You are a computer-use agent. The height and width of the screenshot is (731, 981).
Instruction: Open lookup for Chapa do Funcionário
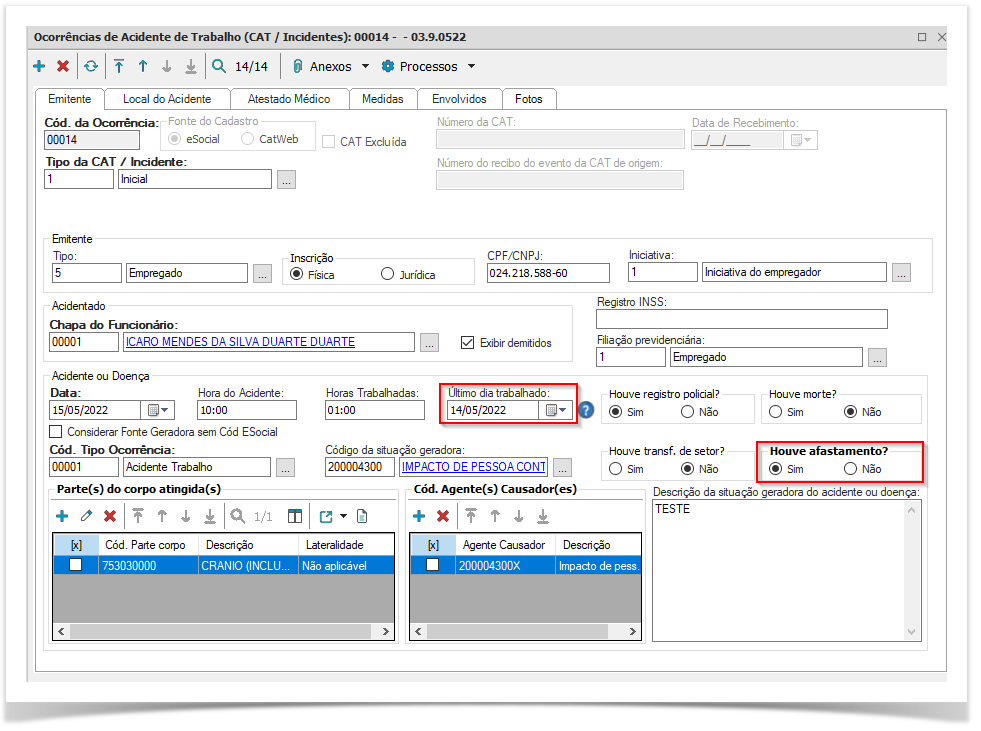click(x=429, y=342)
